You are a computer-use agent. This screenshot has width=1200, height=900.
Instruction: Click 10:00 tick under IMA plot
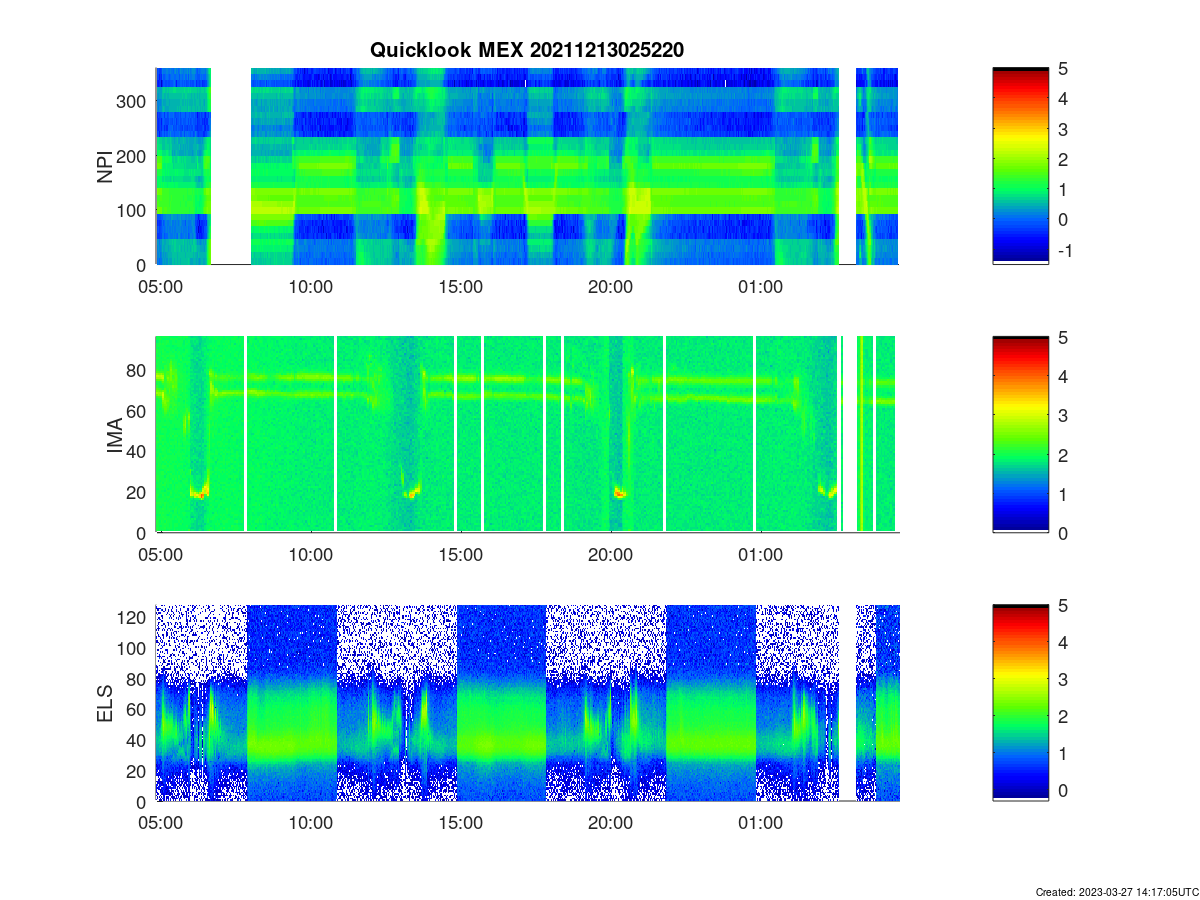(310, 555)
